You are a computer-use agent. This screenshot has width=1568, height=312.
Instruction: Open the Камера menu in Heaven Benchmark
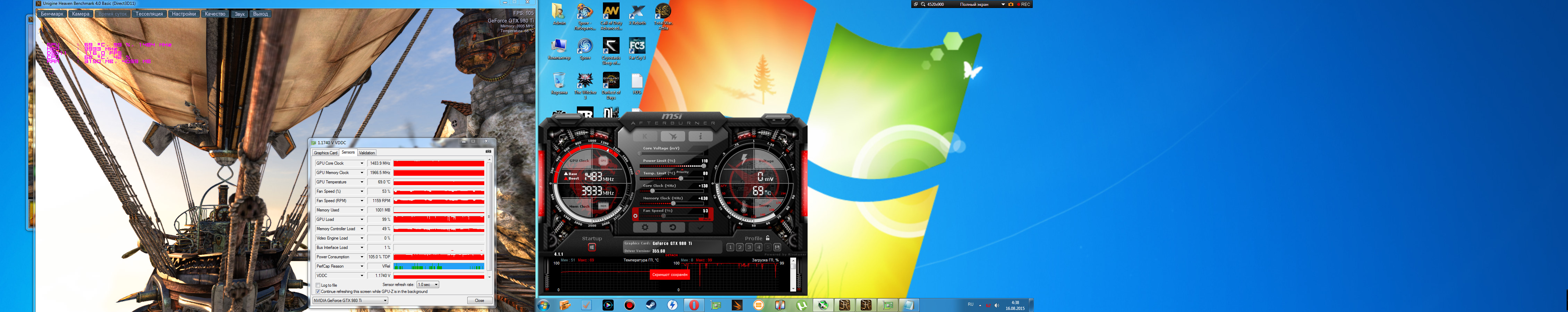80,14
